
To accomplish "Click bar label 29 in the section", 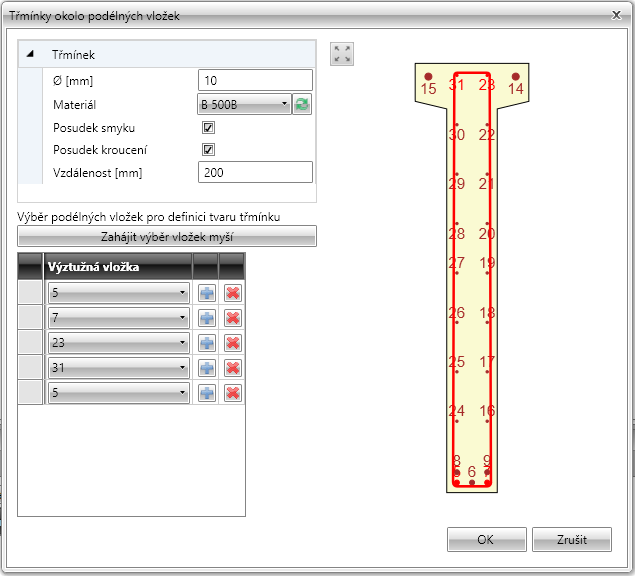I will tap(457, 184).
